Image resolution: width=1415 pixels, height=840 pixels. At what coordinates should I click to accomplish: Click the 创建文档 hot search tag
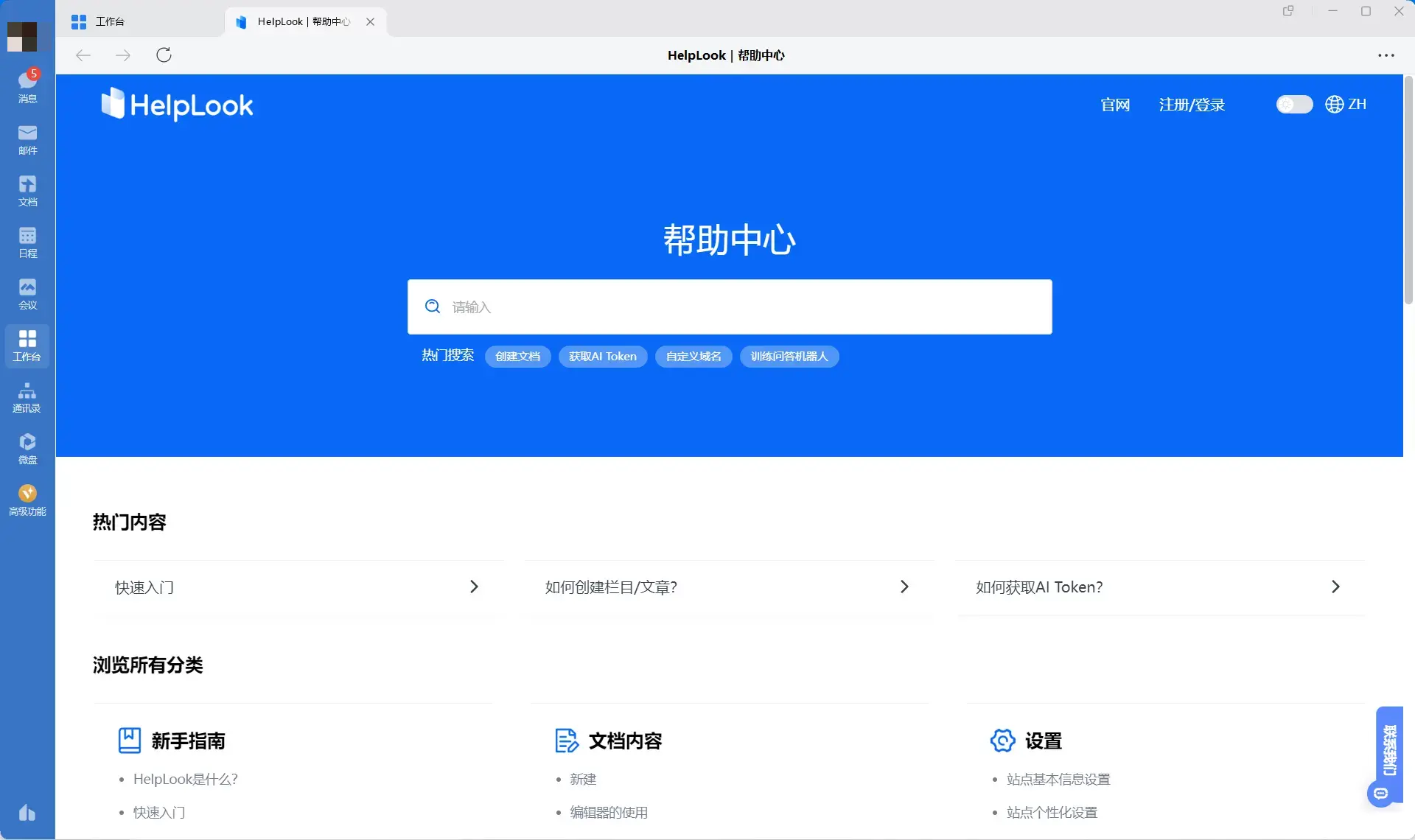517,357
